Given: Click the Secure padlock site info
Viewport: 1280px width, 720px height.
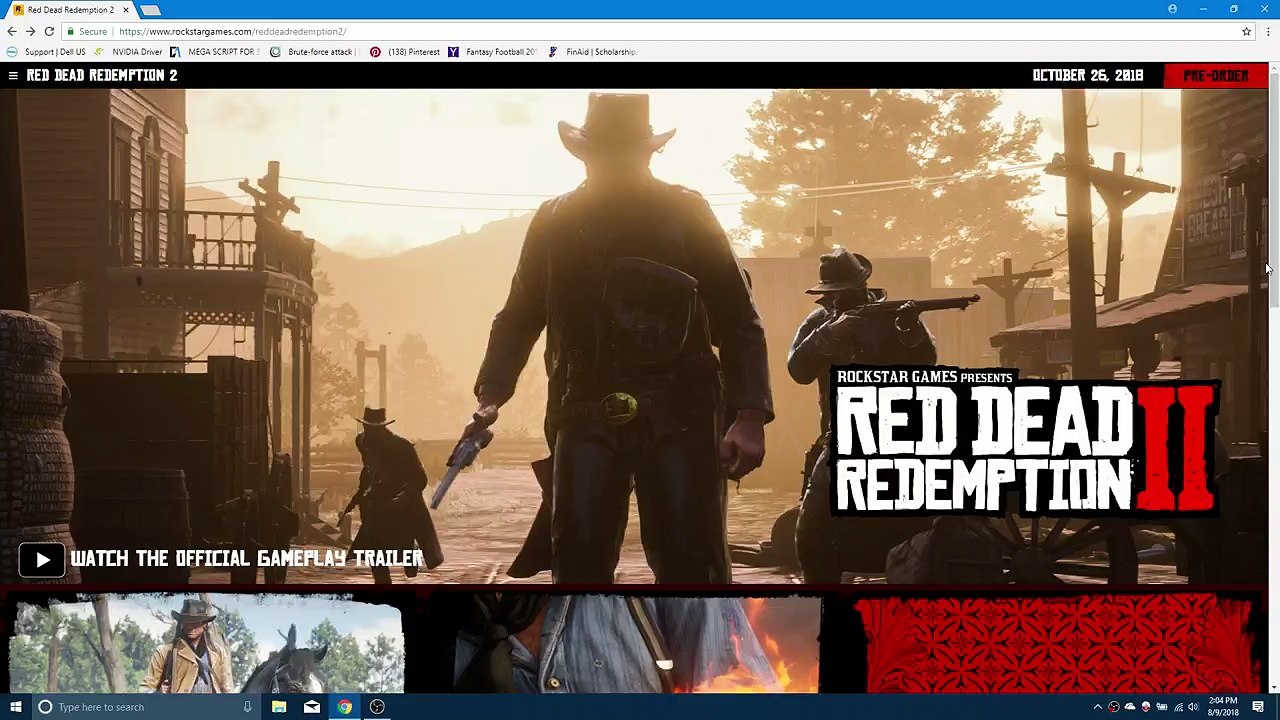Looking at the screenshot, I should coord(86,32).
